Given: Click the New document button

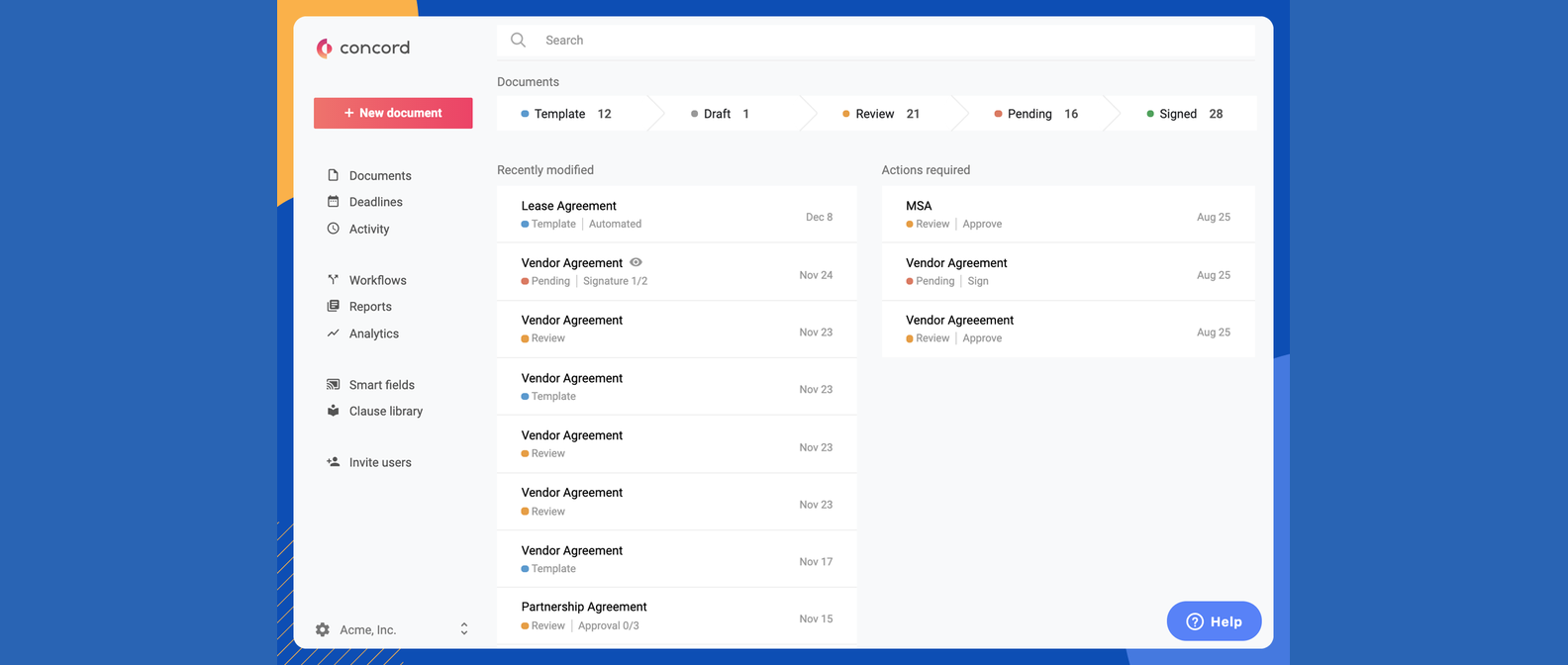Looking at the screenshot, I should coord(393,113).
